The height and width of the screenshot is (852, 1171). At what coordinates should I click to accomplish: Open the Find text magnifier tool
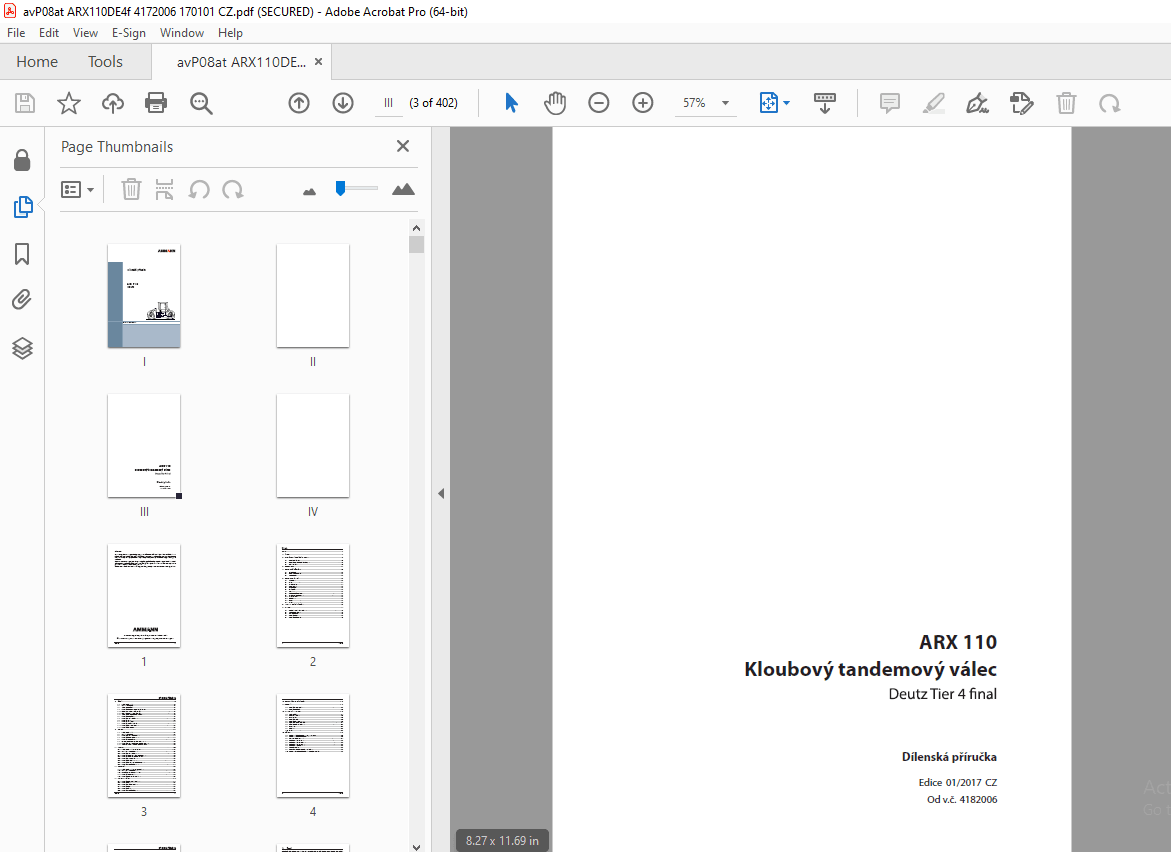[x=201, y=103]
